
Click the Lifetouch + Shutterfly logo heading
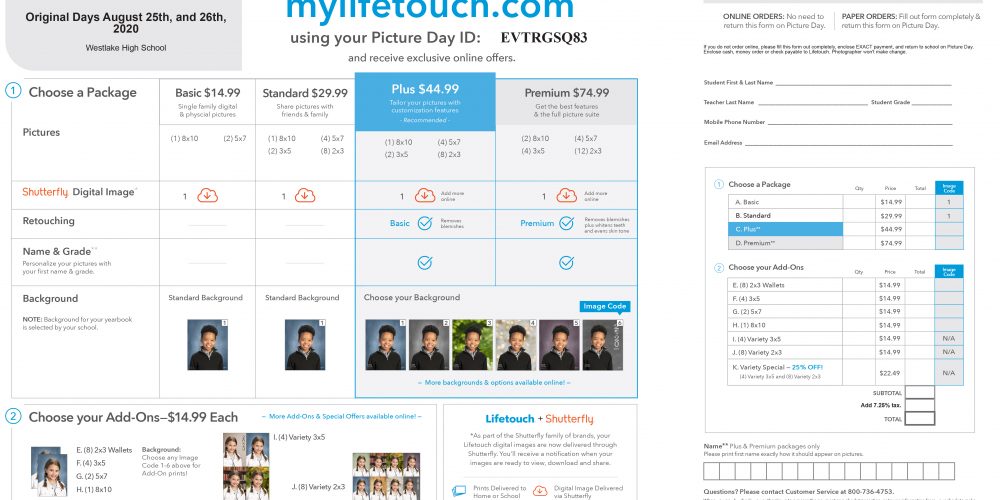click(x=539, y=419)
